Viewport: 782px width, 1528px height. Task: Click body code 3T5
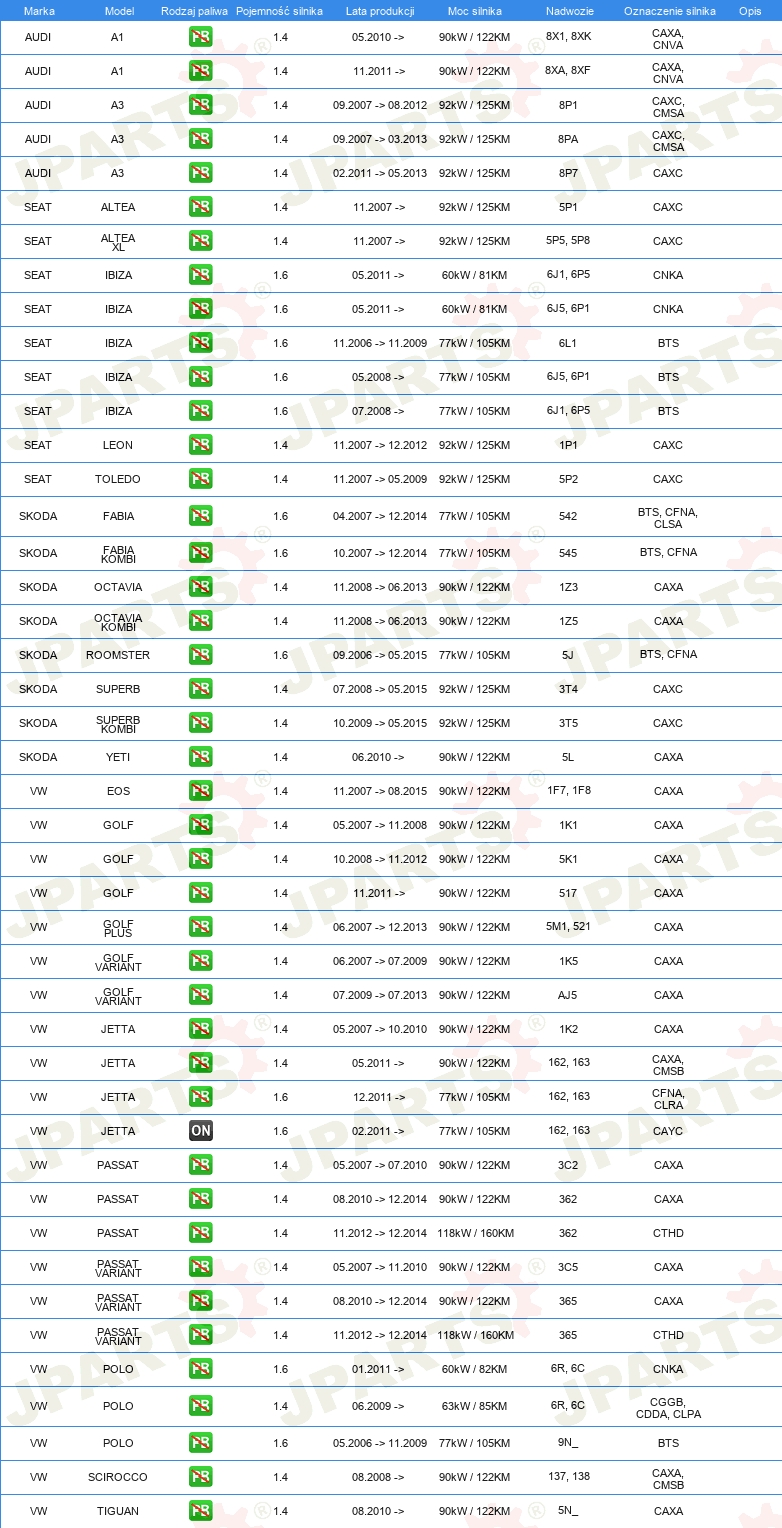(568, 723)
